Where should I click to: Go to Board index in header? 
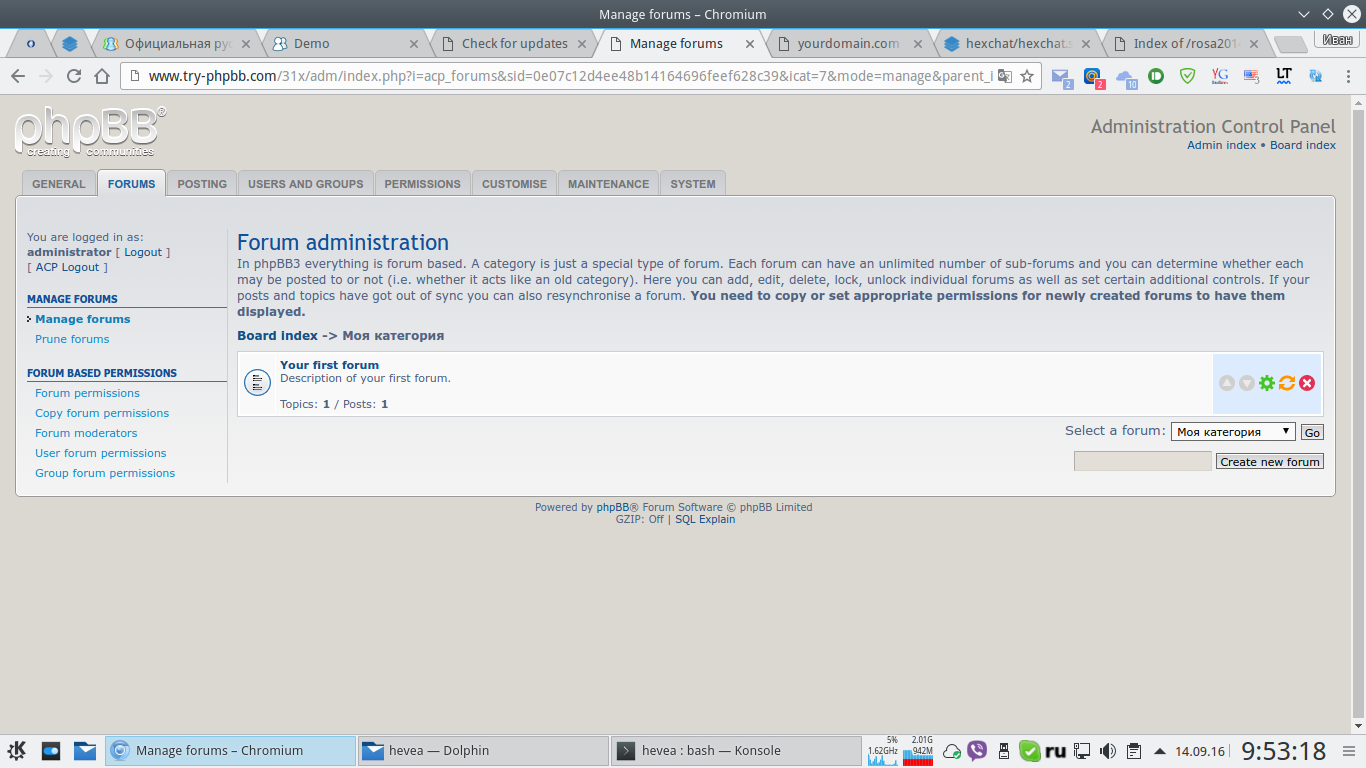coord(1303,145)
